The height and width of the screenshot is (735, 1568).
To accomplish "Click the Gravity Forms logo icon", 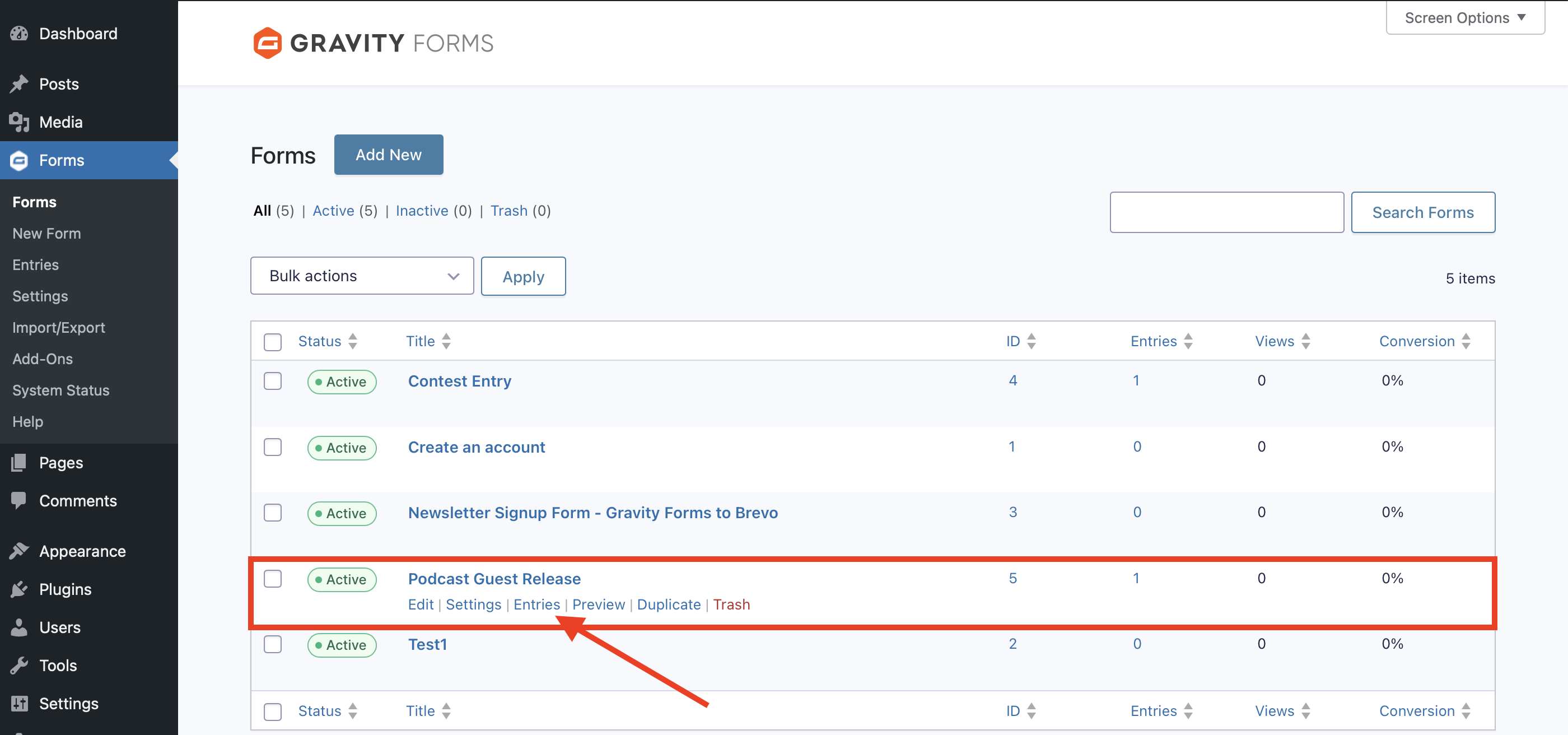I will coord(267,43).
